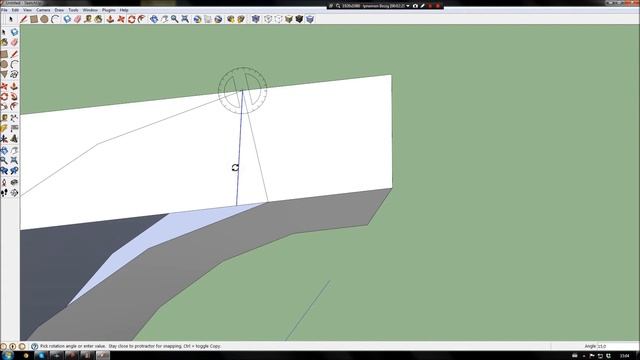This screenshot has width=640, height=360.
Task: Click the Next view icon
Action: [14, 171]
